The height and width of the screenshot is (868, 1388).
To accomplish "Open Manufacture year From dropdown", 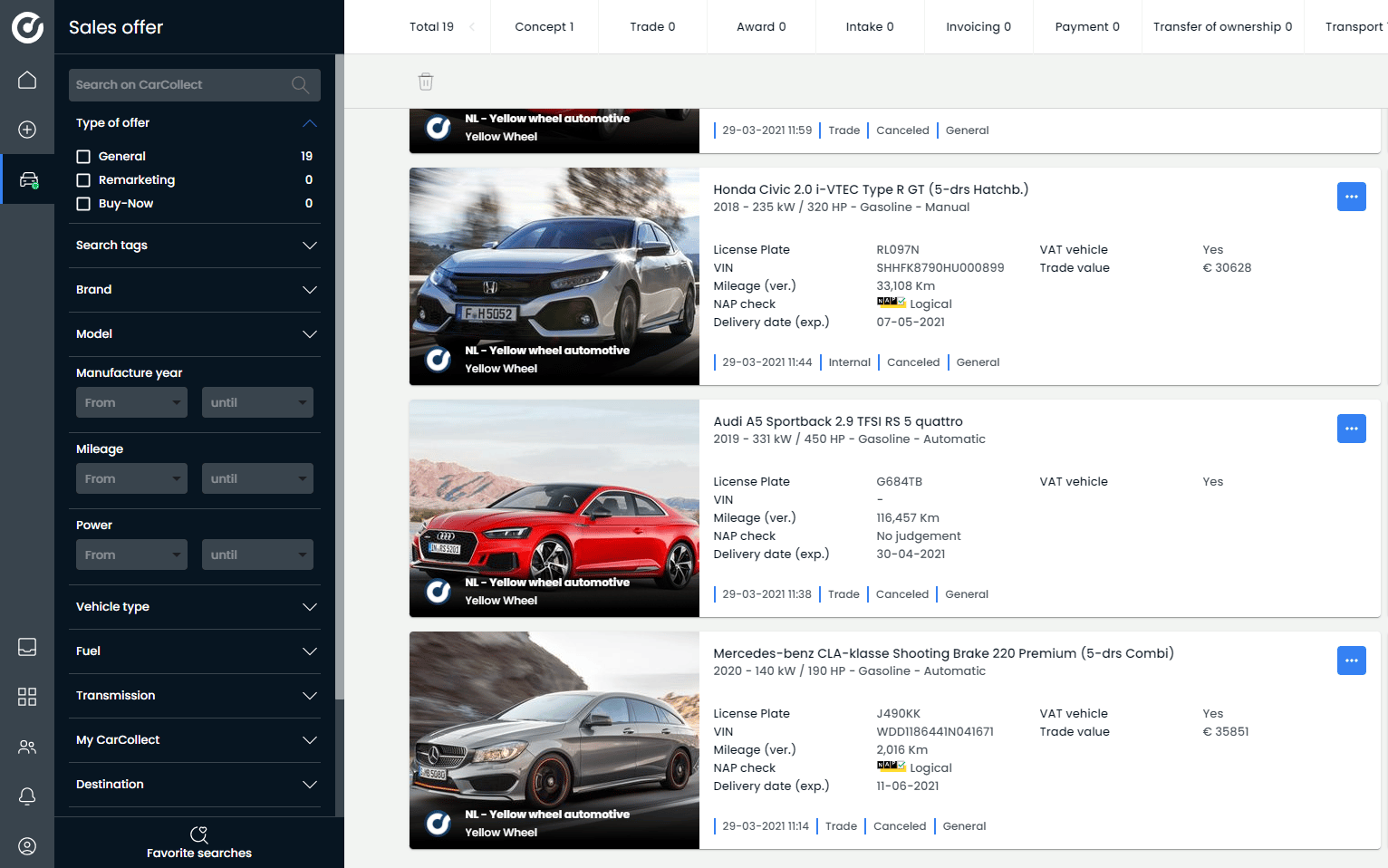I will (x=131, y=402).
